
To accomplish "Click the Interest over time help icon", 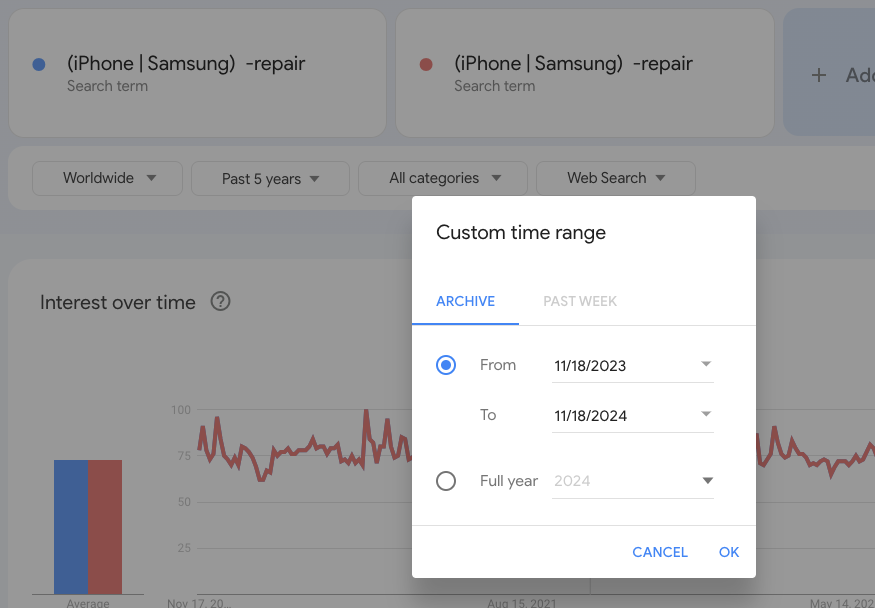I will (220, 302).
